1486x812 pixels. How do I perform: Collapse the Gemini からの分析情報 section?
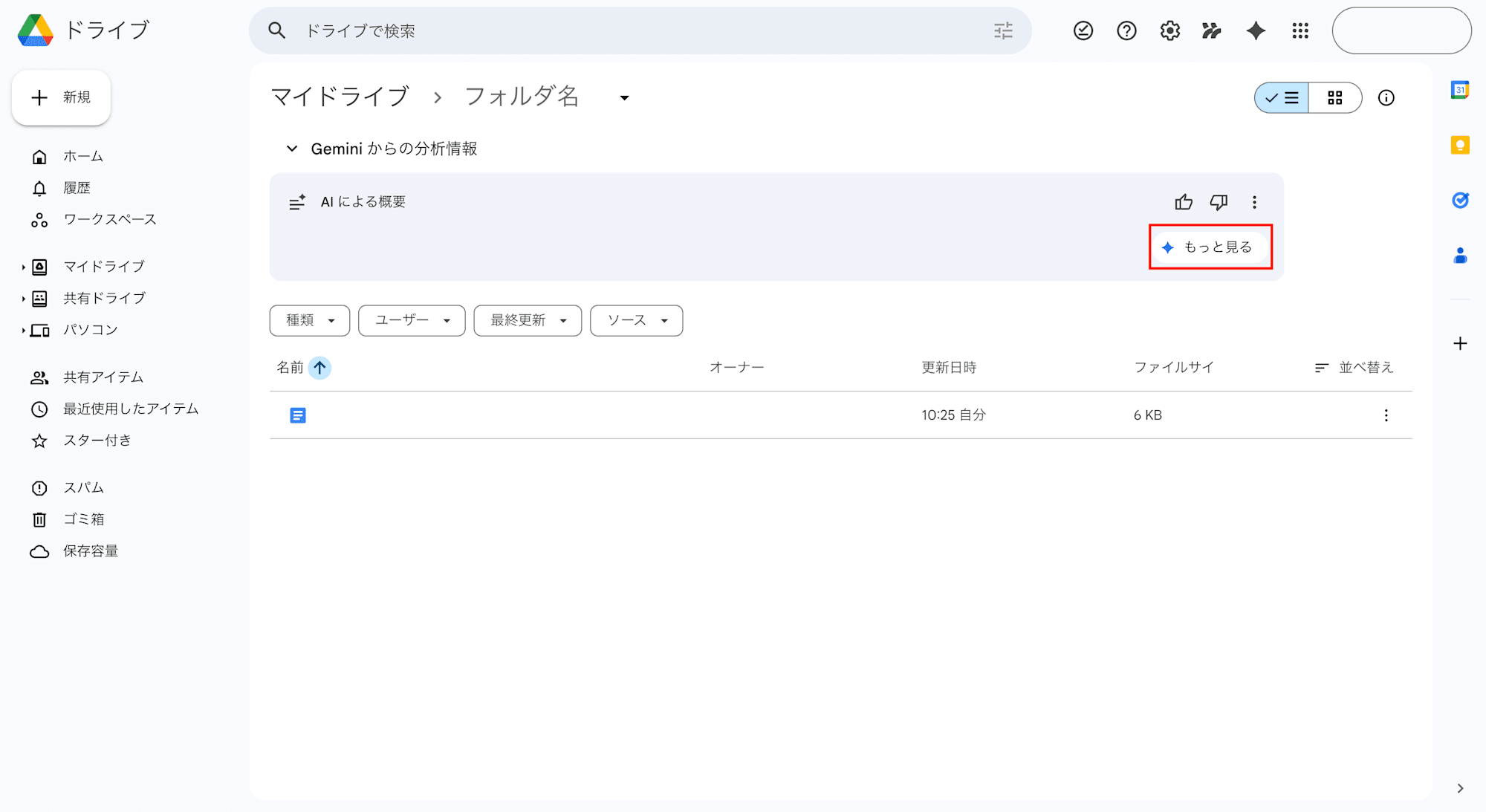click(x=292, y=148)
